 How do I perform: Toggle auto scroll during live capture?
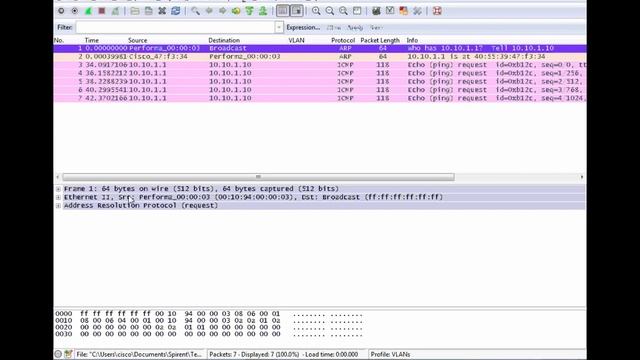tap(297, 11)
